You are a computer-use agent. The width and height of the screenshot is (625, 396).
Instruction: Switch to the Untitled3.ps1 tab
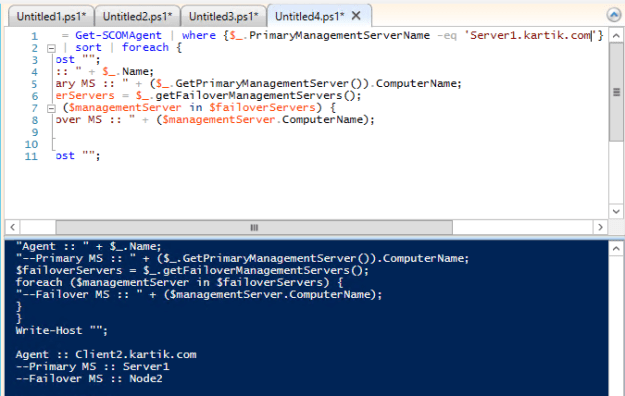pyautogui.click(x=223, y=16)
